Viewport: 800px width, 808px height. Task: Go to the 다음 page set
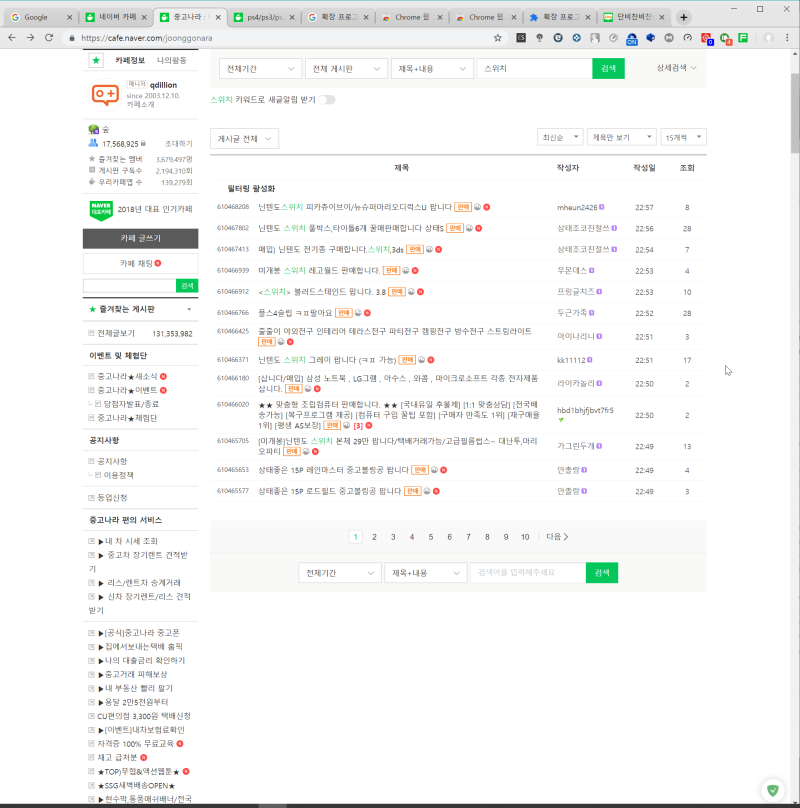click(557, 537)
